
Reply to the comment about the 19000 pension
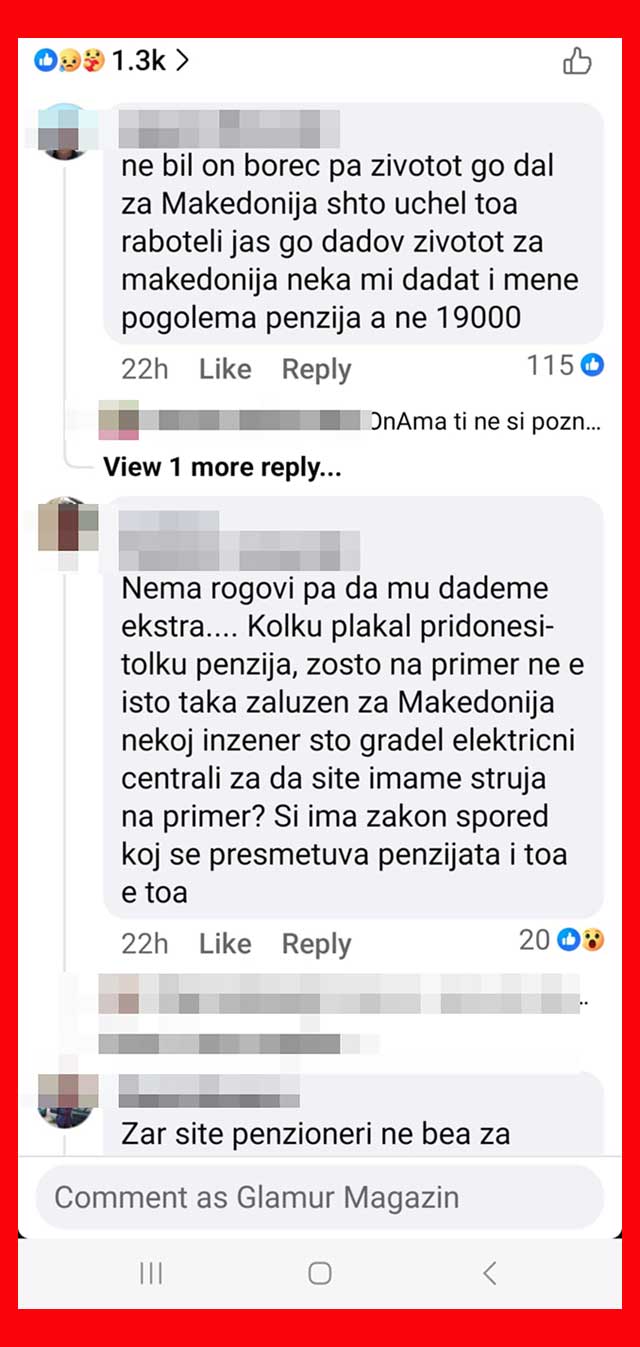click(316, 369)
